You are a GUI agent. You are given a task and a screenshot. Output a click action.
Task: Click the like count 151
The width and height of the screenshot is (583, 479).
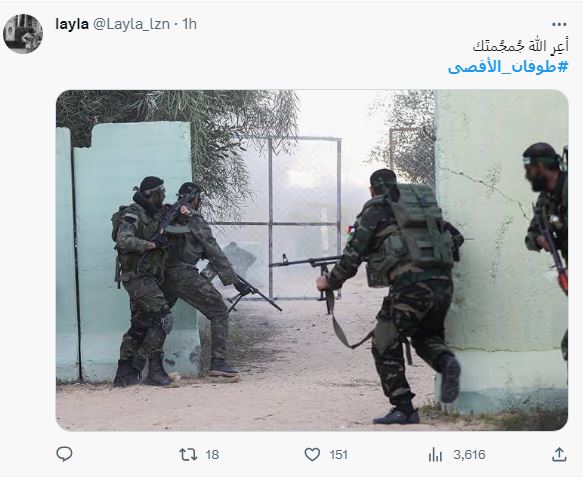pyautogui.click(x=338, y=455)
